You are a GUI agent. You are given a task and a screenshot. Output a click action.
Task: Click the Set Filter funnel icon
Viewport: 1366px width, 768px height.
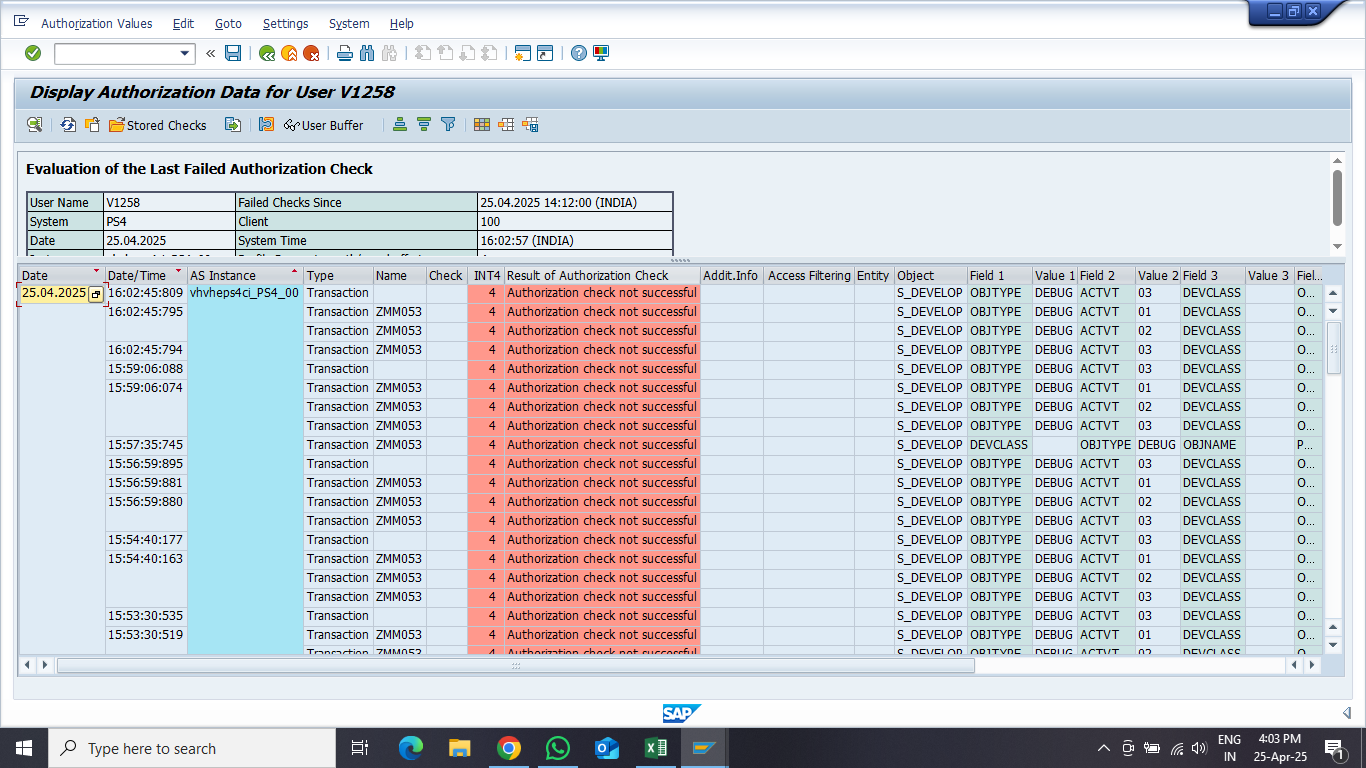(x=448, y=125)
